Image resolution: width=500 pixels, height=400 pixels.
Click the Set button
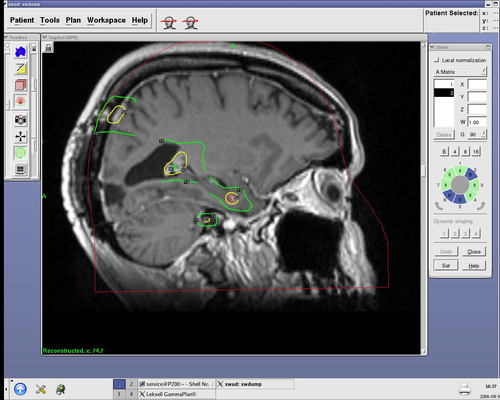click(446, 266)
